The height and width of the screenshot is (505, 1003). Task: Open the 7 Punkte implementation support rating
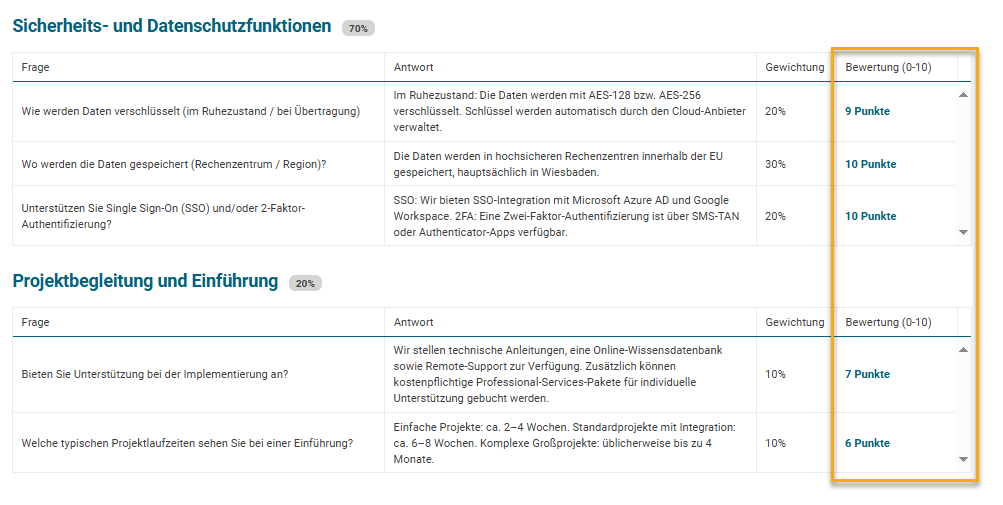point(867,374)
